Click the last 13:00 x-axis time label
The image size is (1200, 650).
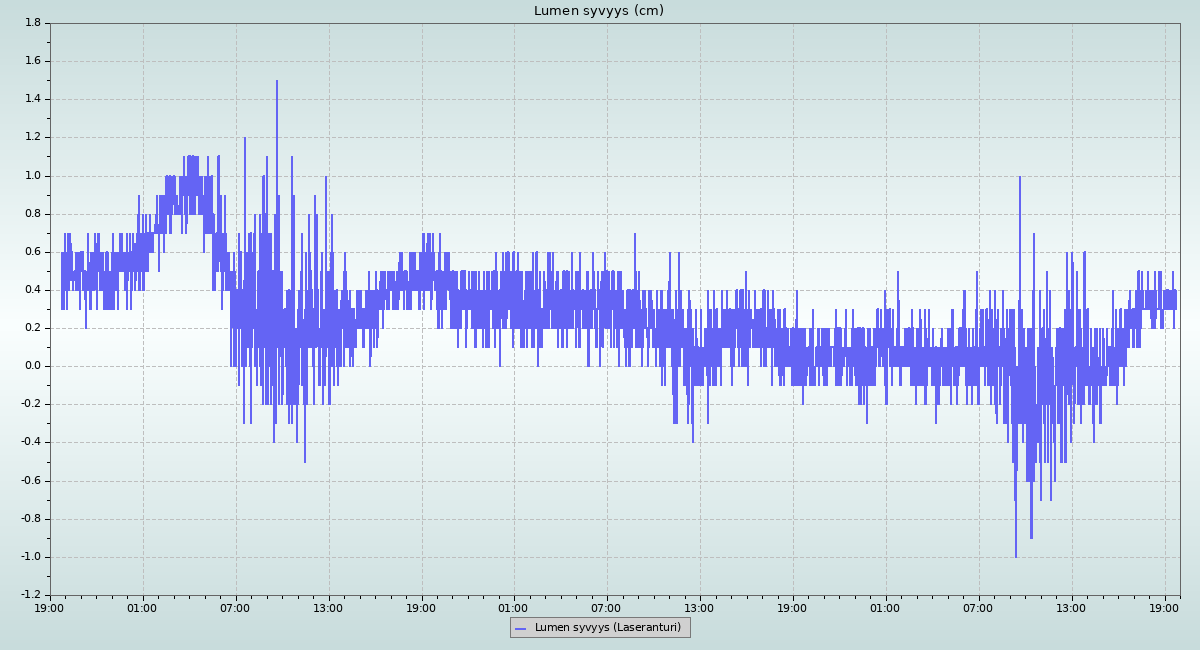click(1072, 607)
